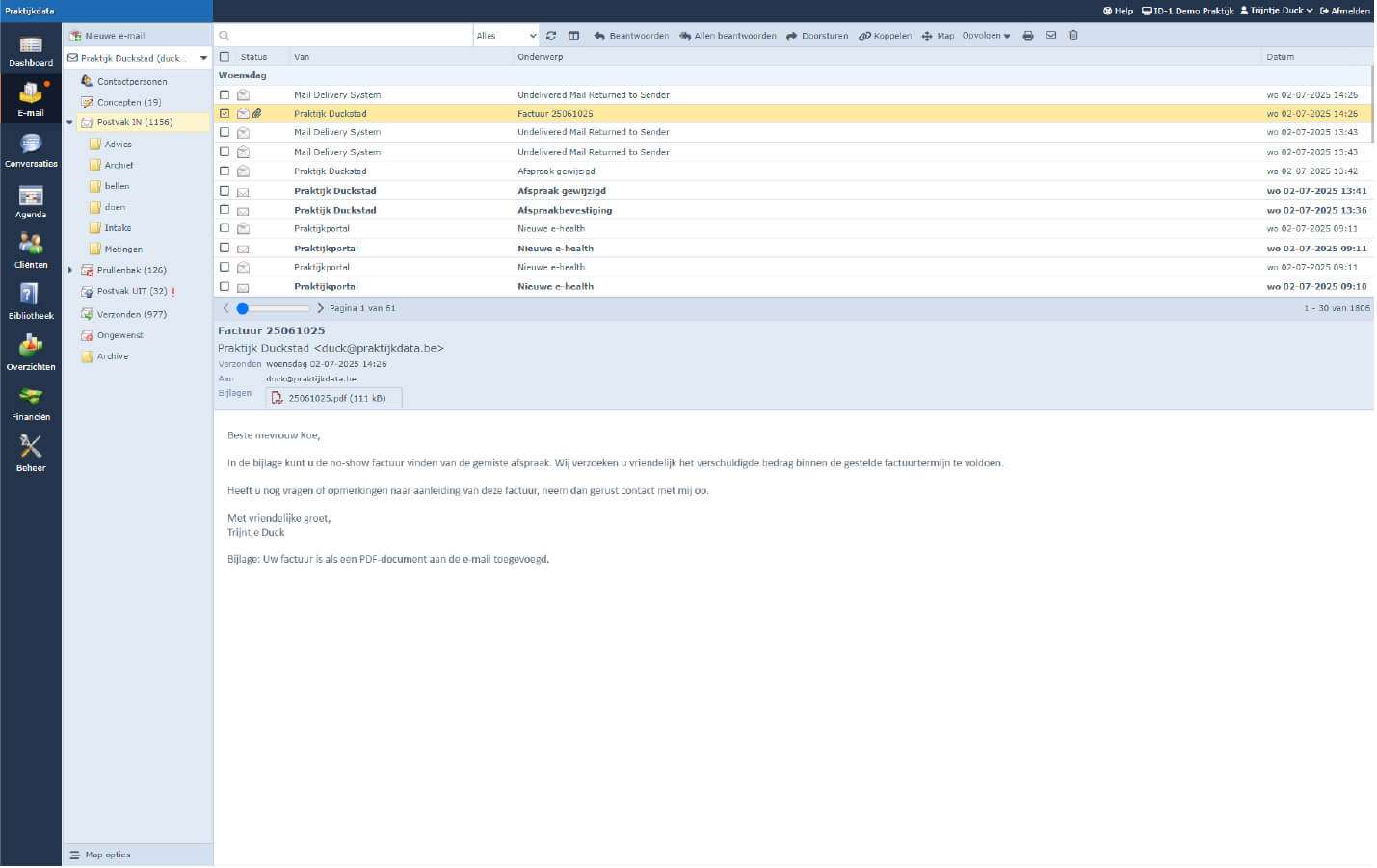Open attachment 25061025.pdf

click(334, 399)
